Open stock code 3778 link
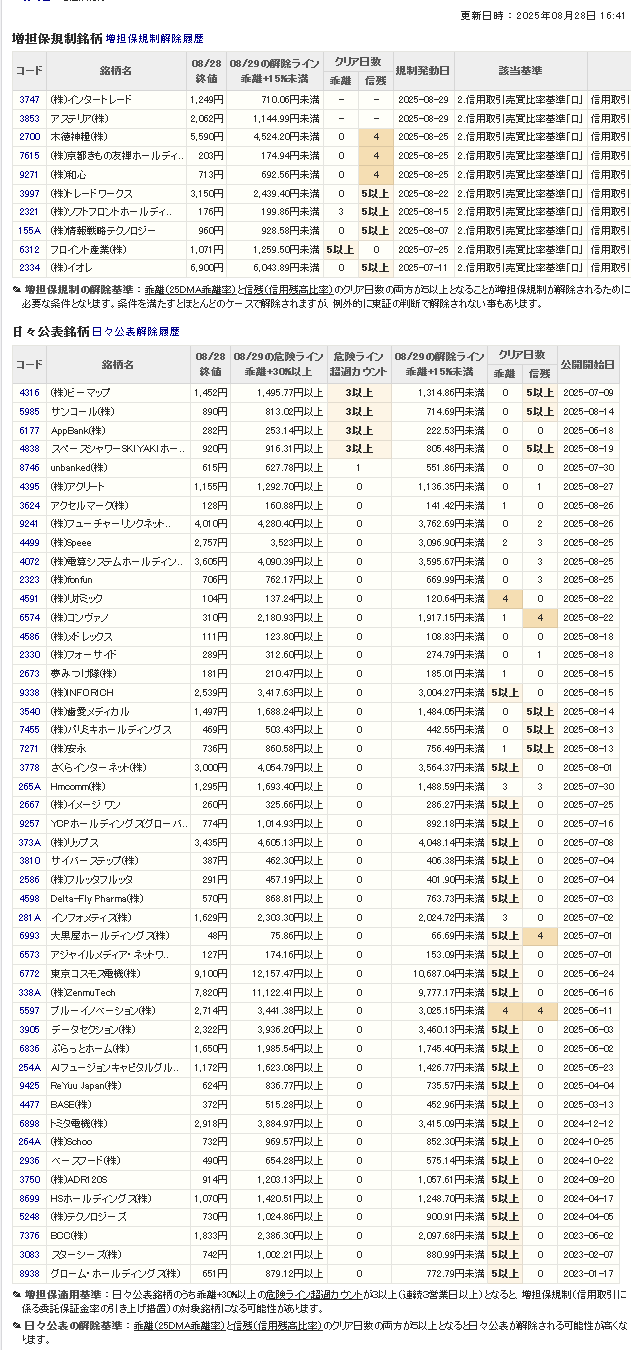The width and height of the screenshot is (632, 1350). (x=29, y=767)
